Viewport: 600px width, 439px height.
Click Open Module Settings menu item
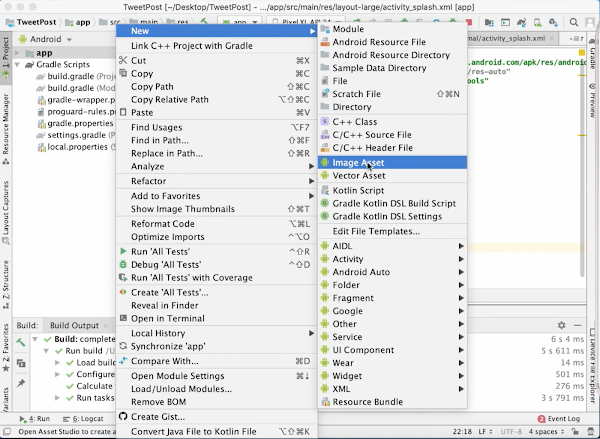(217, 376)
